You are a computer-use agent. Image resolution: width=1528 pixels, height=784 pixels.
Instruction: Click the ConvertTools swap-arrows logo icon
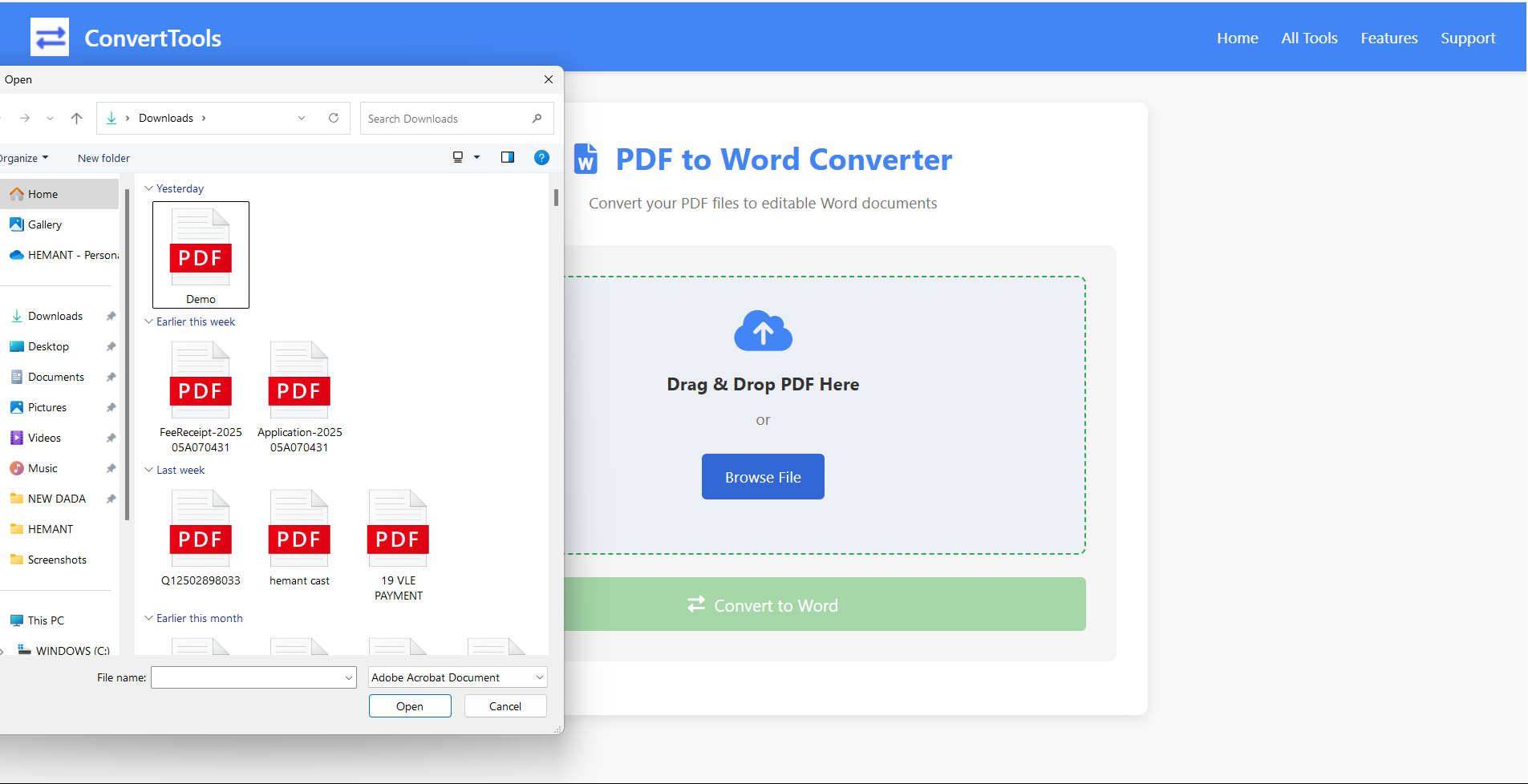coord(50,37)
